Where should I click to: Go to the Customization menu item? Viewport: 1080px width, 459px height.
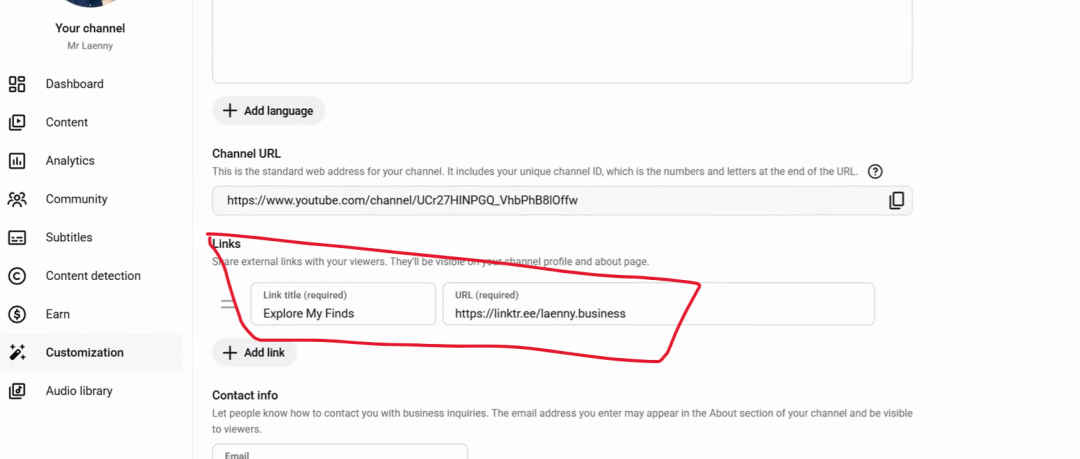click(x=92, y=353)
